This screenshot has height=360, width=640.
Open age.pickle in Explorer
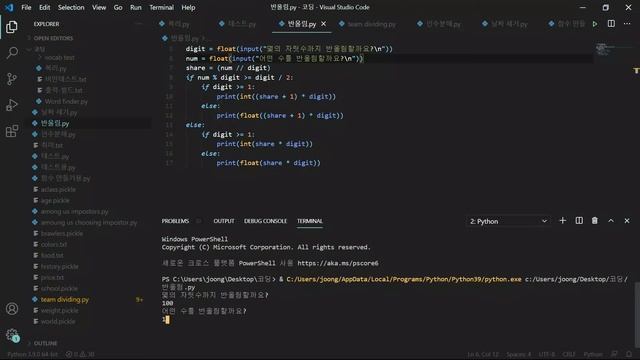point(55,200)
